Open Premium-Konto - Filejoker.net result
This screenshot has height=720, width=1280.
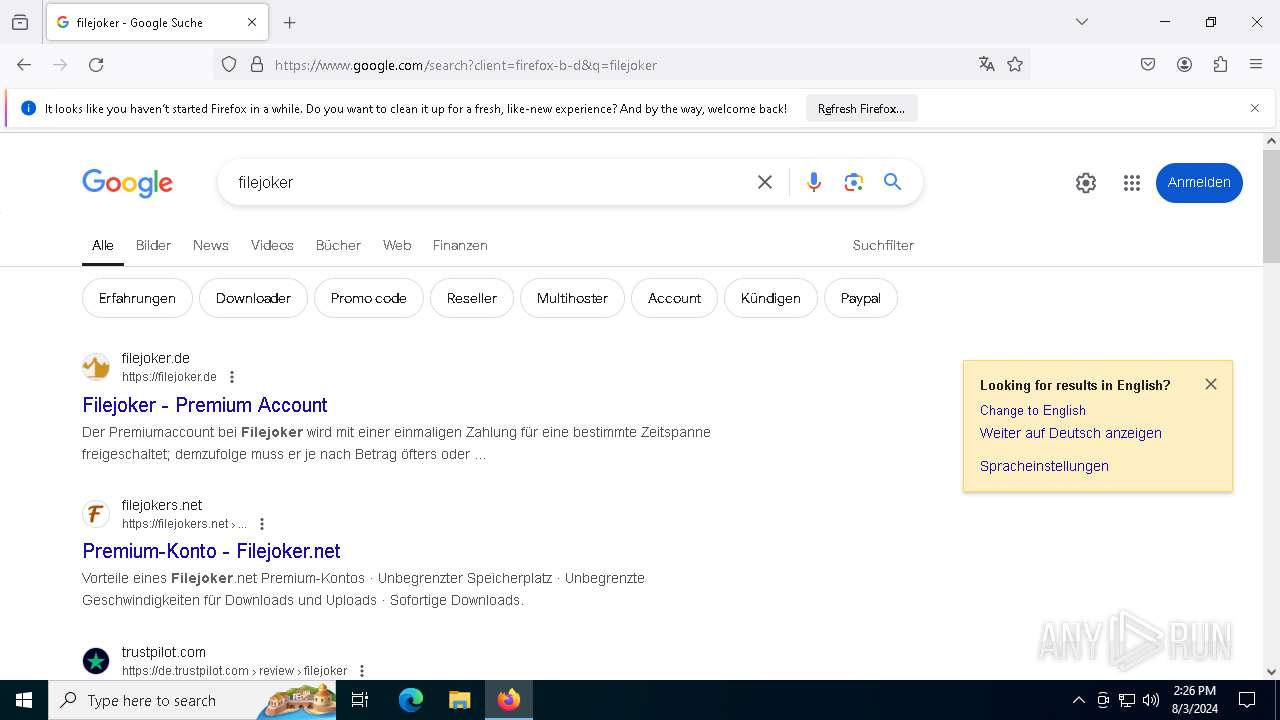click(211, 551)
